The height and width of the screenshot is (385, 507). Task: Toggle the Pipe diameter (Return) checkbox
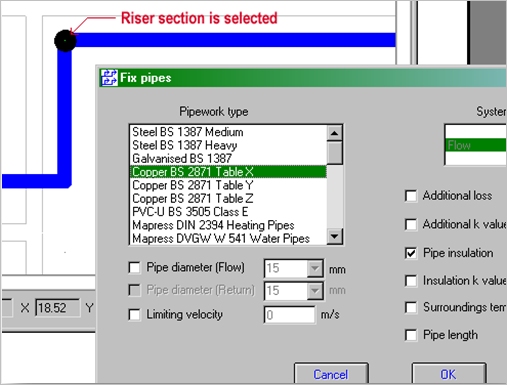click(134, 290)
